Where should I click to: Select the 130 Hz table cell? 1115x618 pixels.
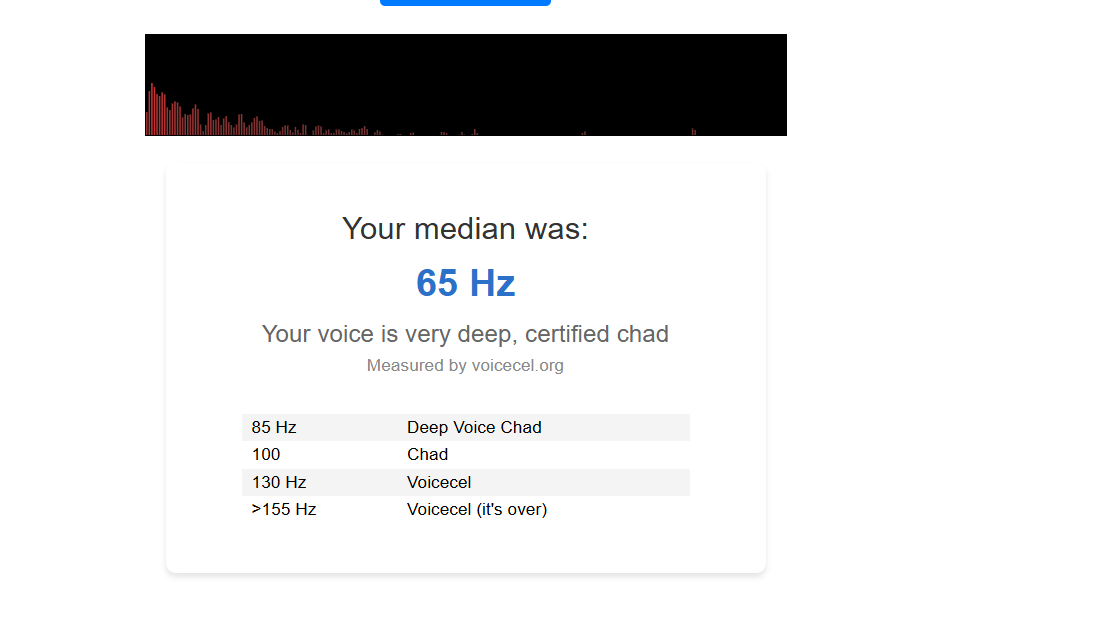279,482
